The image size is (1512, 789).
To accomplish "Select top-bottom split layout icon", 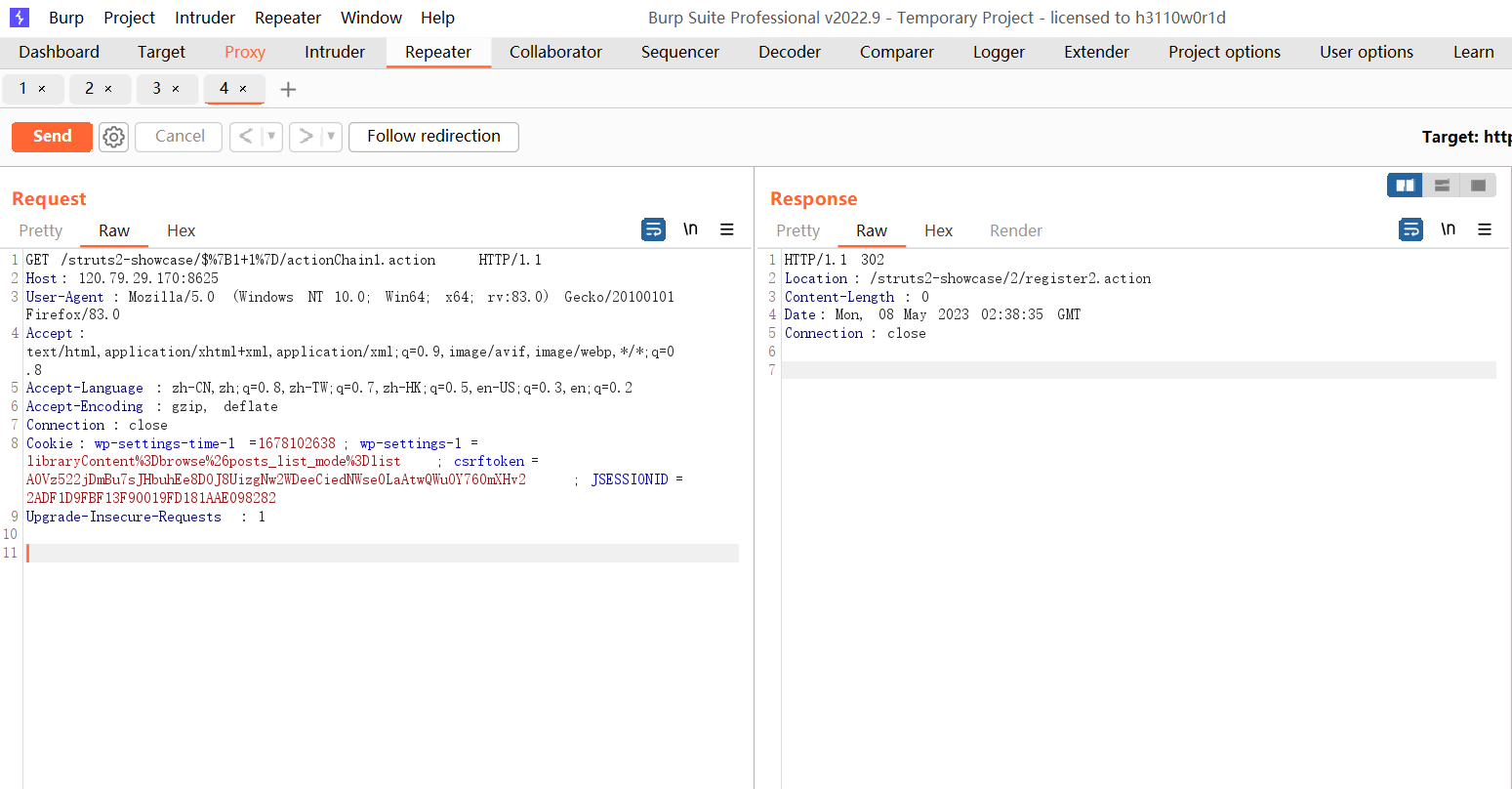I will (1442, 185).
